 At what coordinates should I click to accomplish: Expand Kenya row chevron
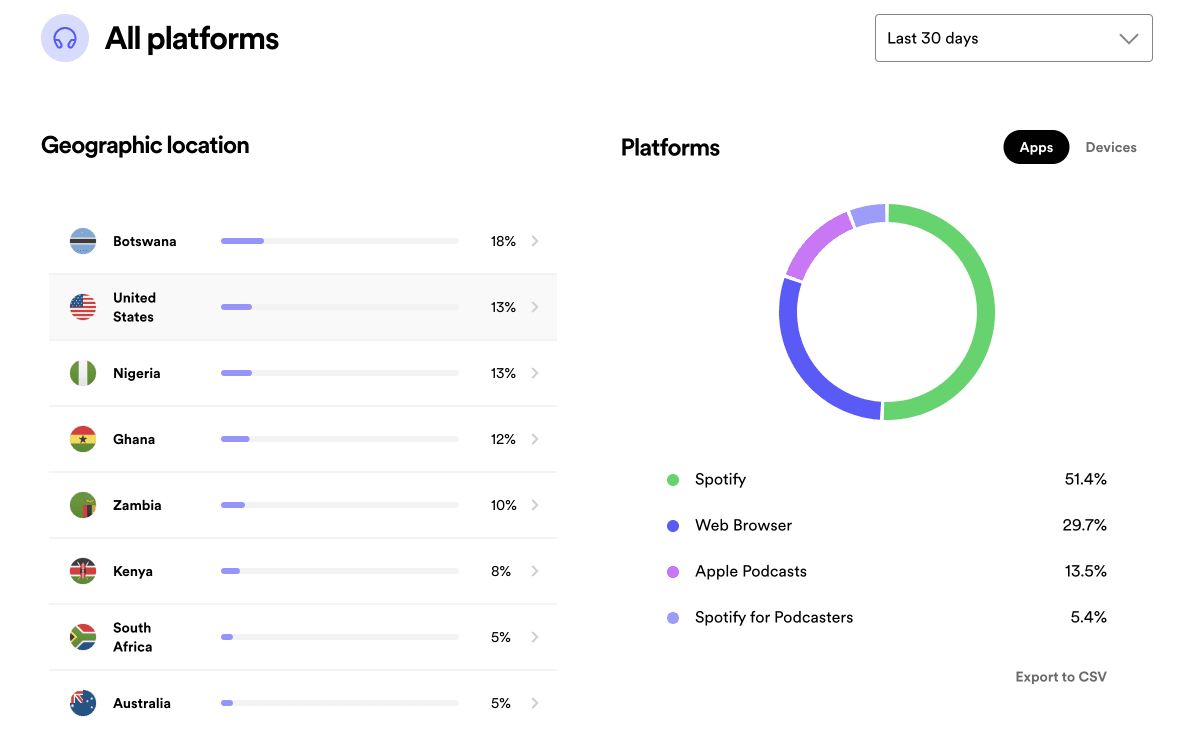pos(535,571)
